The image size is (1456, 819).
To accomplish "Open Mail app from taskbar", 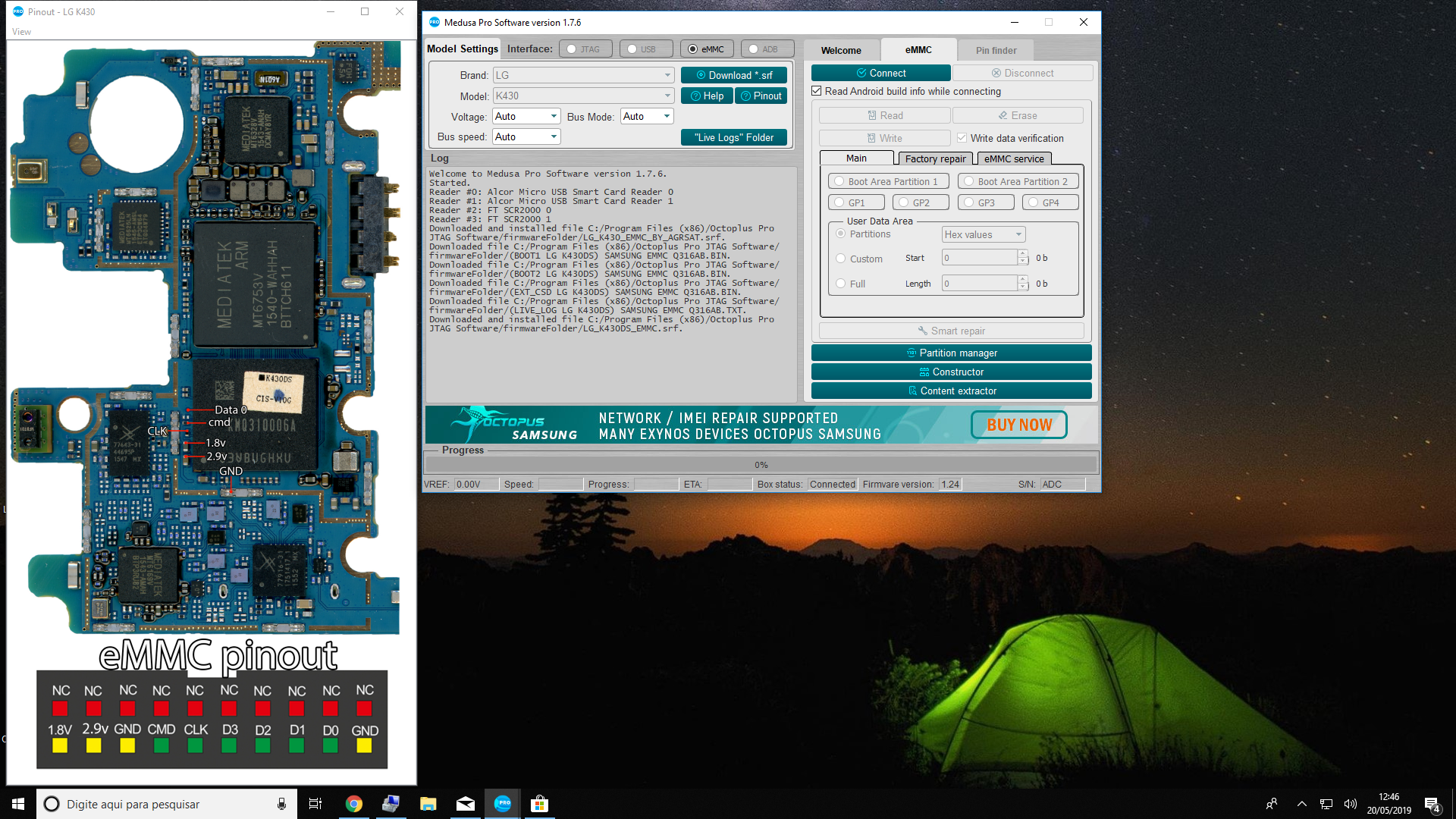I will click(465, 804).
